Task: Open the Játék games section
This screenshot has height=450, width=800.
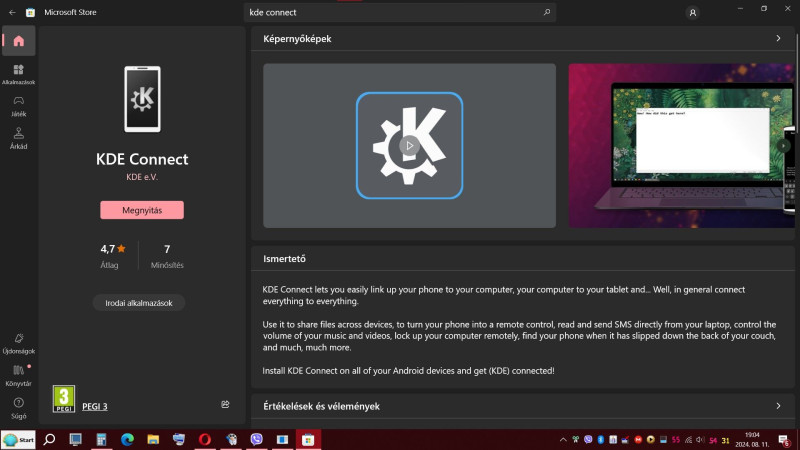Action: click(x=18, y=107)
